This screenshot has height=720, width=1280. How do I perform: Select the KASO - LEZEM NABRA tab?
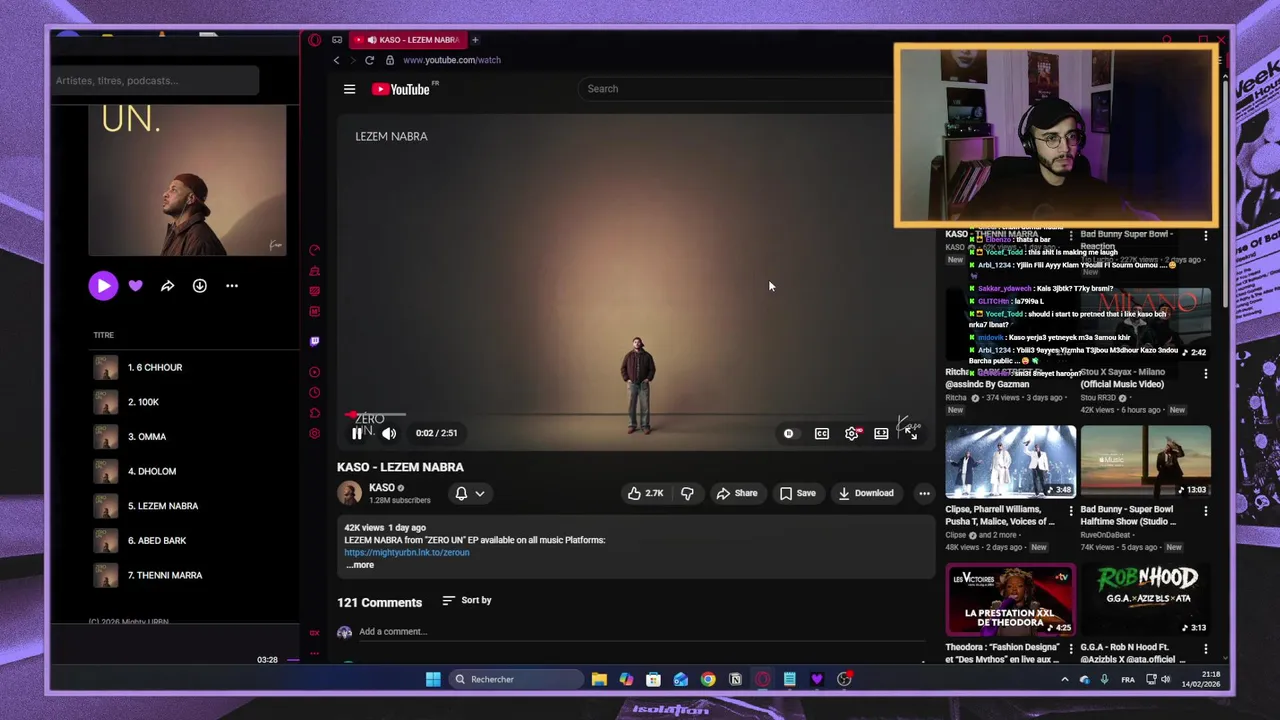(408, 40)
